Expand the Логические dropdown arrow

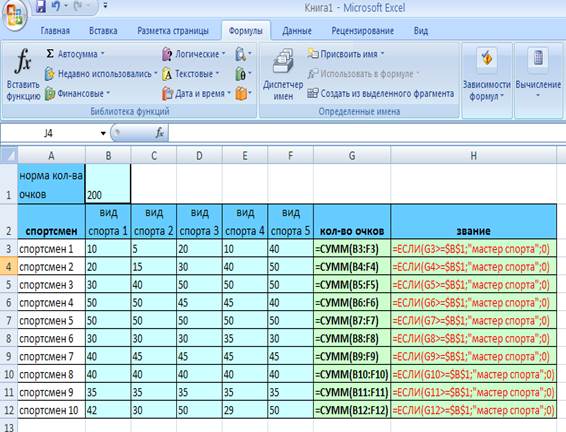224,54
